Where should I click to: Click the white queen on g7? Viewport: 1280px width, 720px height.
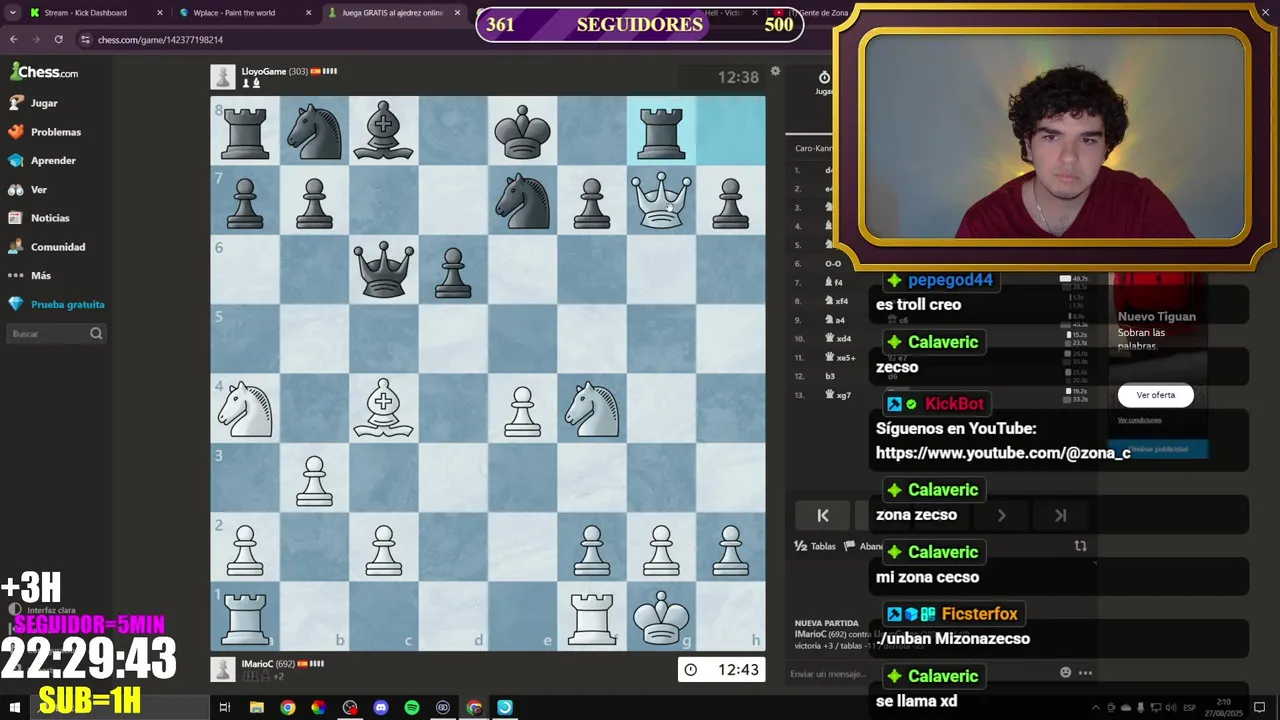pyautogui.click(x=661, y=200)
